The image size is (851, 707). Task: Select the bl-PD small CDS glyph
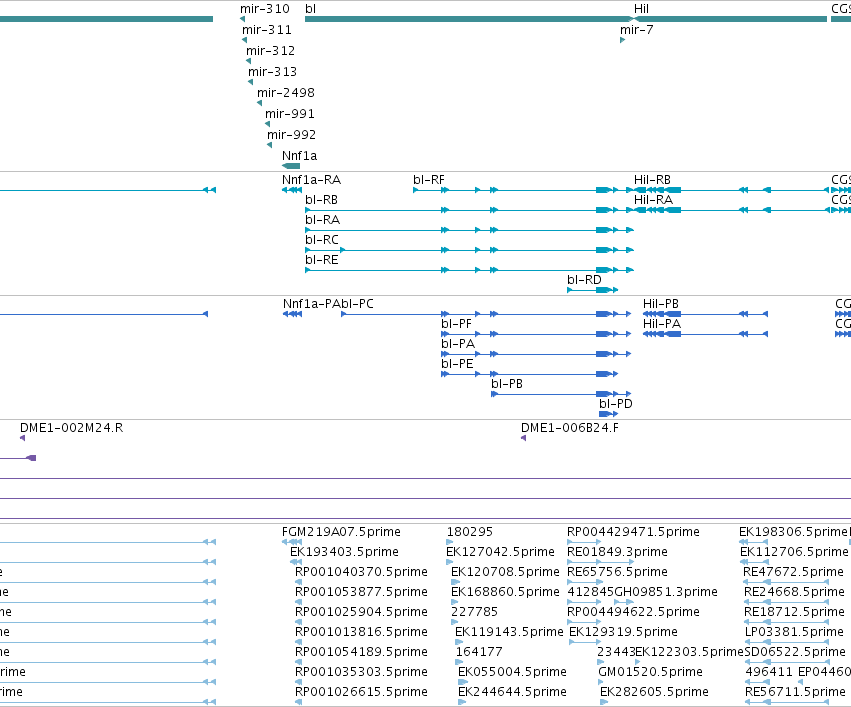608,414
